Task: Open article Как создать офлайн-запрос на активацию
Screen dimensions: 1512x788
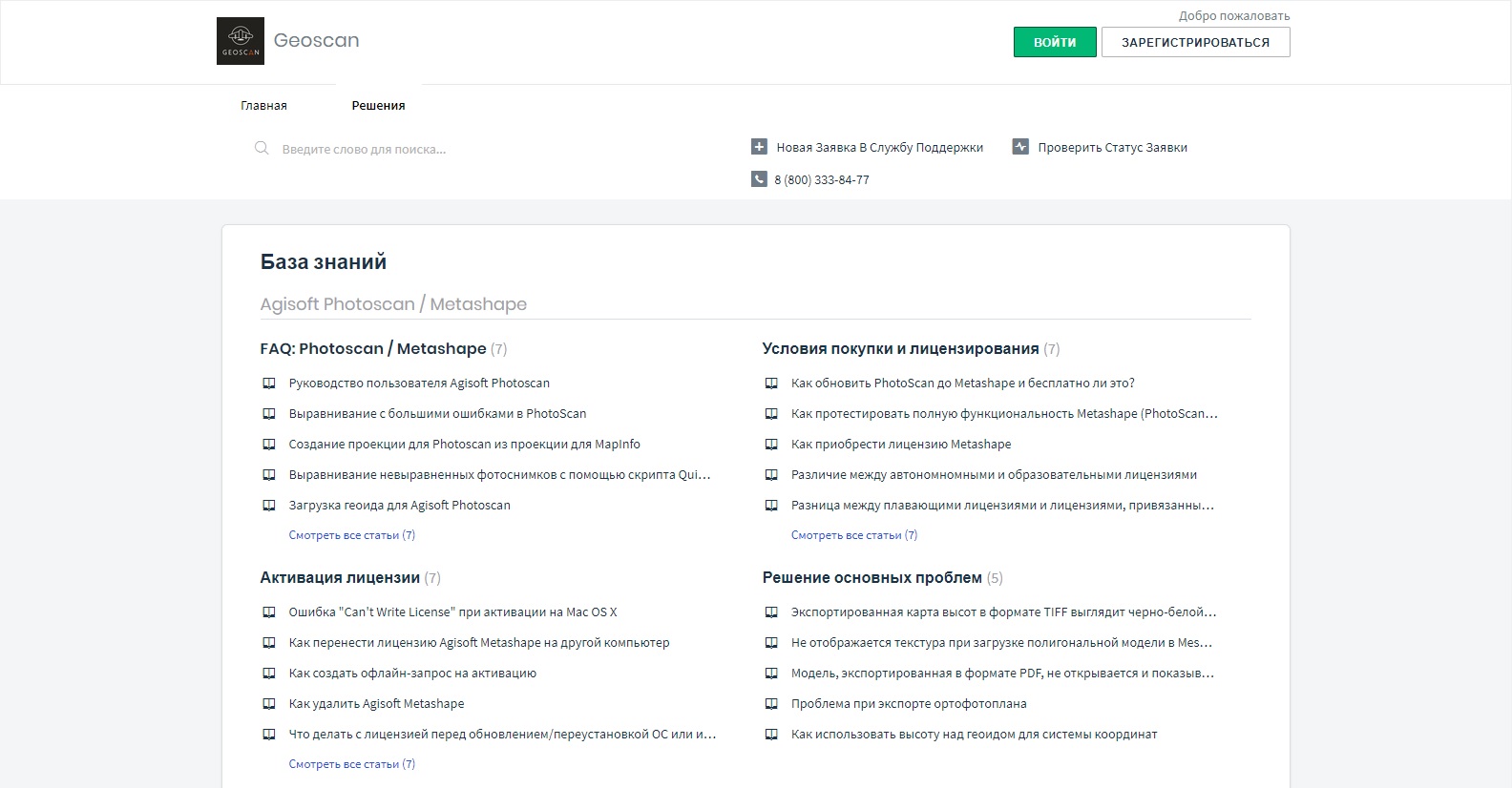Action: pos(412,674)
